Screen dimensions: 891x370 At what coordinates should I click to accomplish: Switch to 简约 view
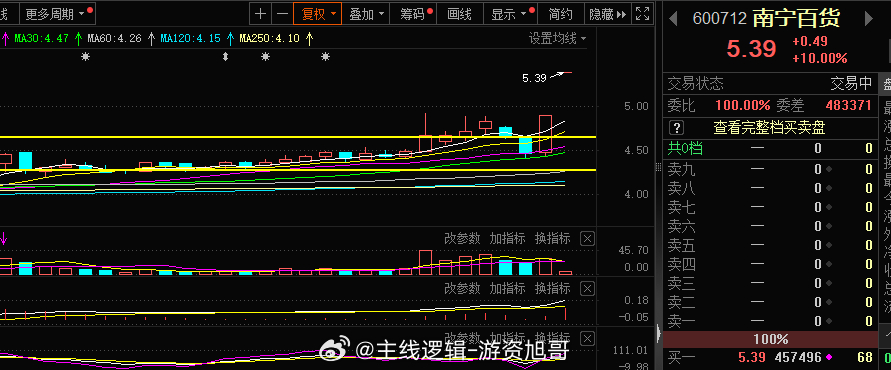(x=561, y=14)
